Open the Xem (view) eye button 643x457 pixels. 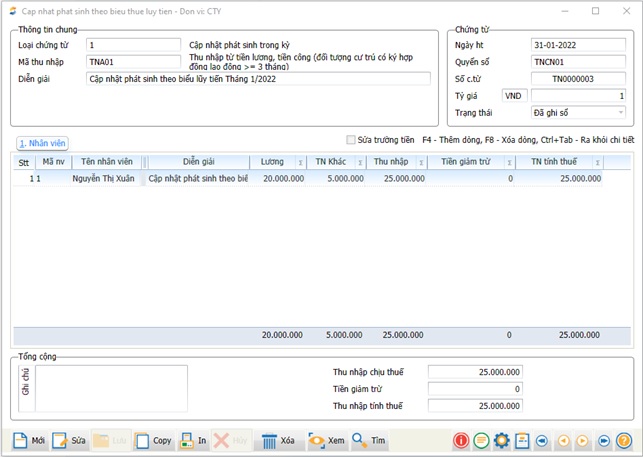click(x=327, y=440)
